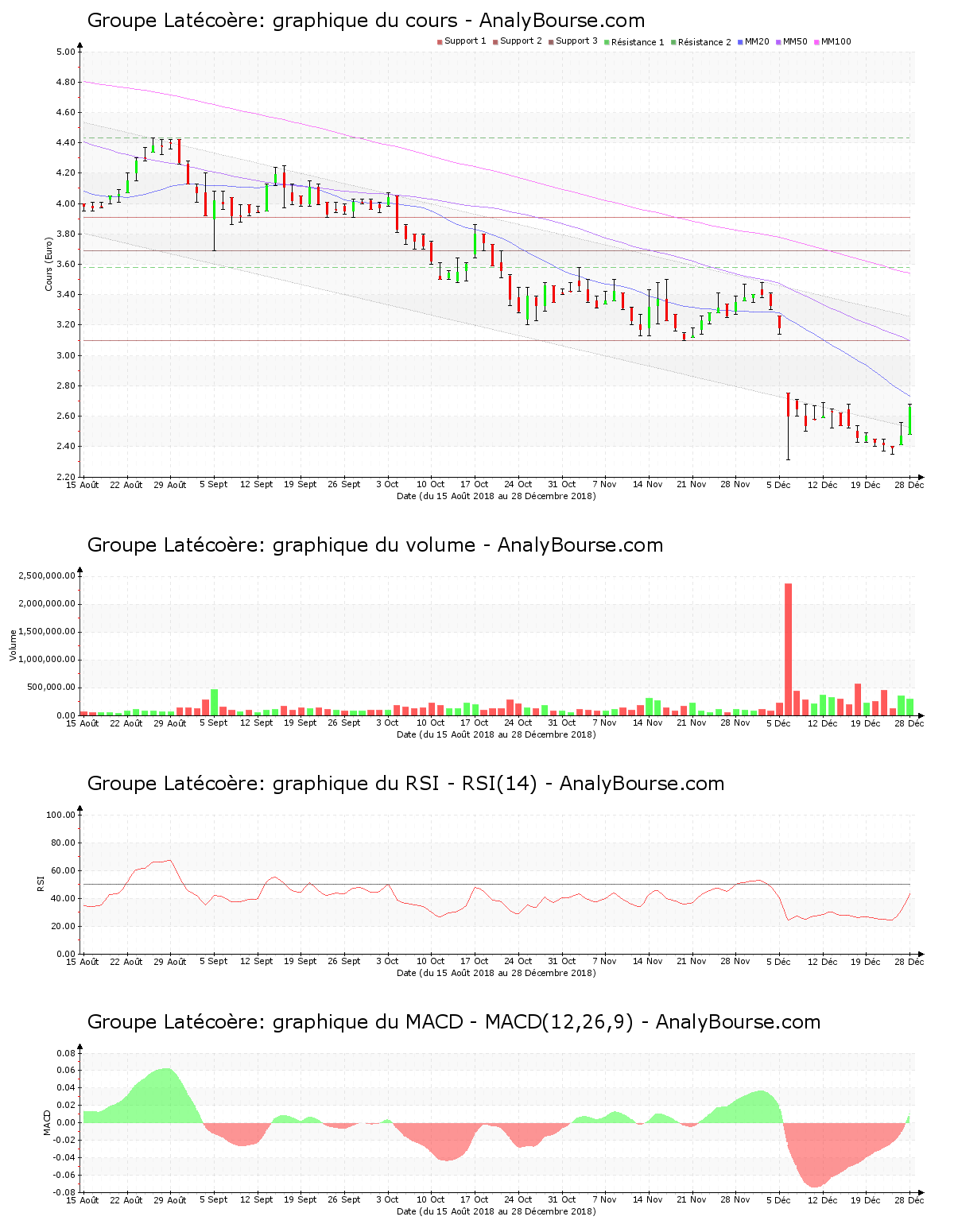Screen dimensions: 954x1232
Task: Click the Support 2 legend entry
Action: (x=517, y=41)
